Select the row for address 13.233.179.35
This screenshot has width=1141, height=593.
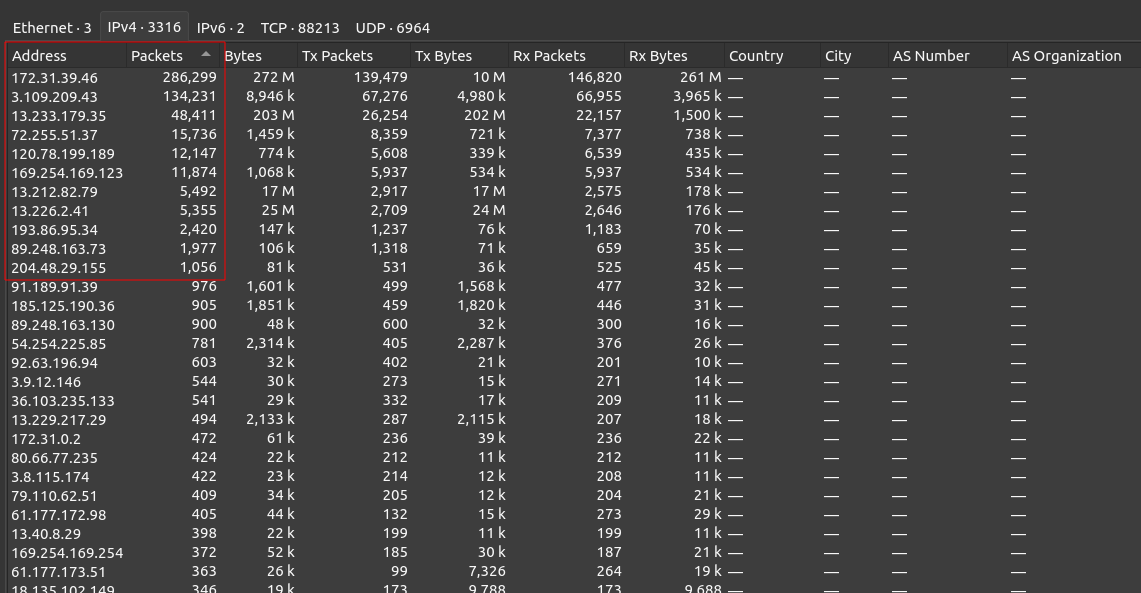pyautogui.click(x=58, y=115)
